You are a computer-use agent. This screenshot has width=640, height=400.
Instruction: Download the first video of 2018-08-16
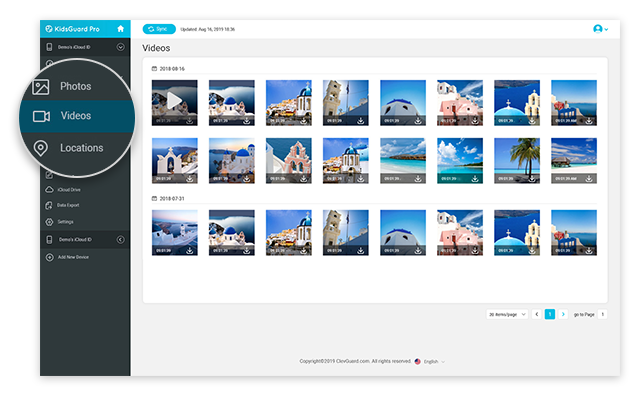click(190, 120)
